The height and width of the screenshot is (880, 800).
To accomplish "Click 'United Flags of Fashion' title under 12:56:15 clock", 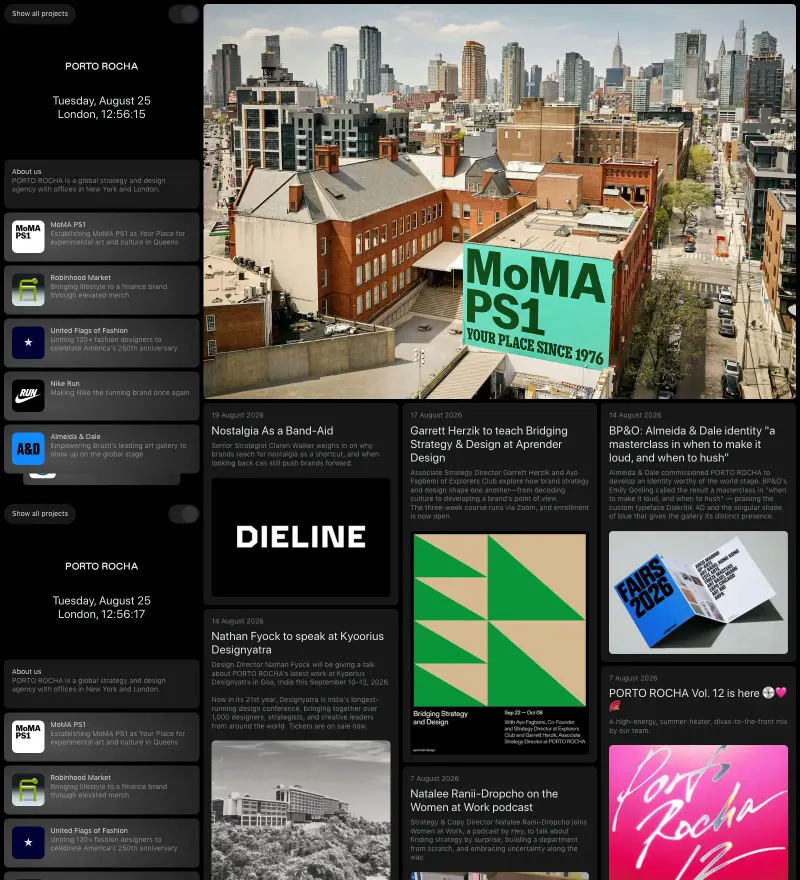I will point(89,331).
